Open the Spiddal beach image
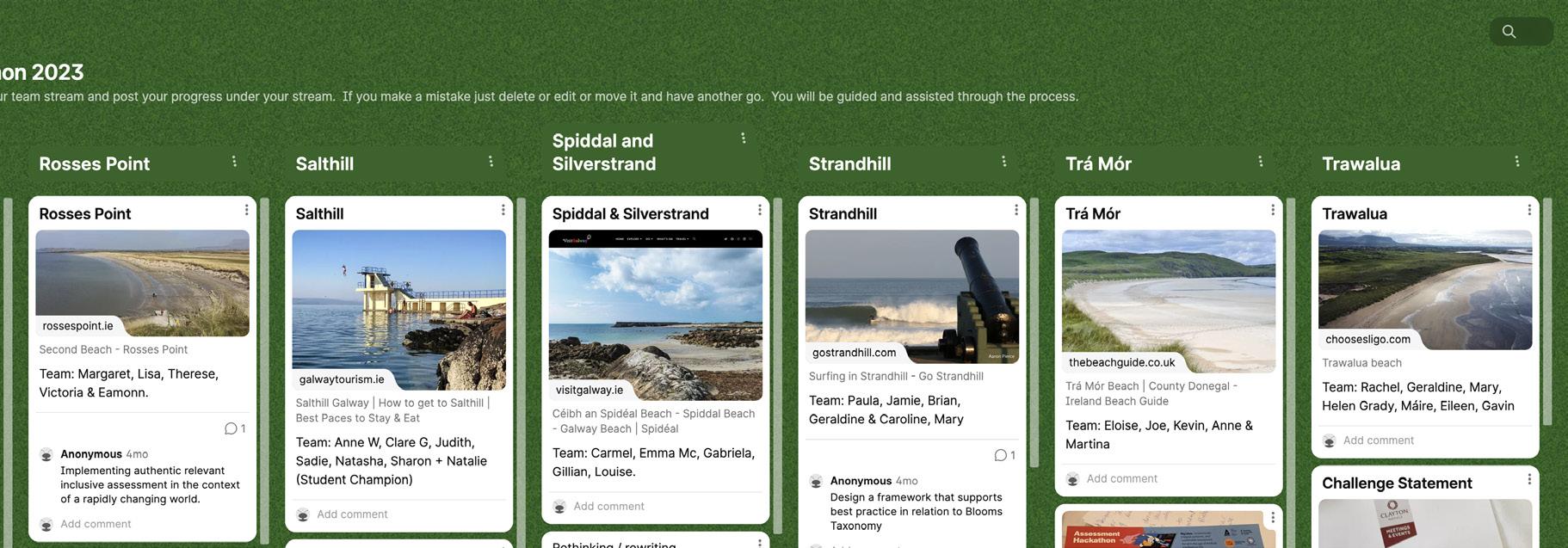 click(x=656, y=315)
